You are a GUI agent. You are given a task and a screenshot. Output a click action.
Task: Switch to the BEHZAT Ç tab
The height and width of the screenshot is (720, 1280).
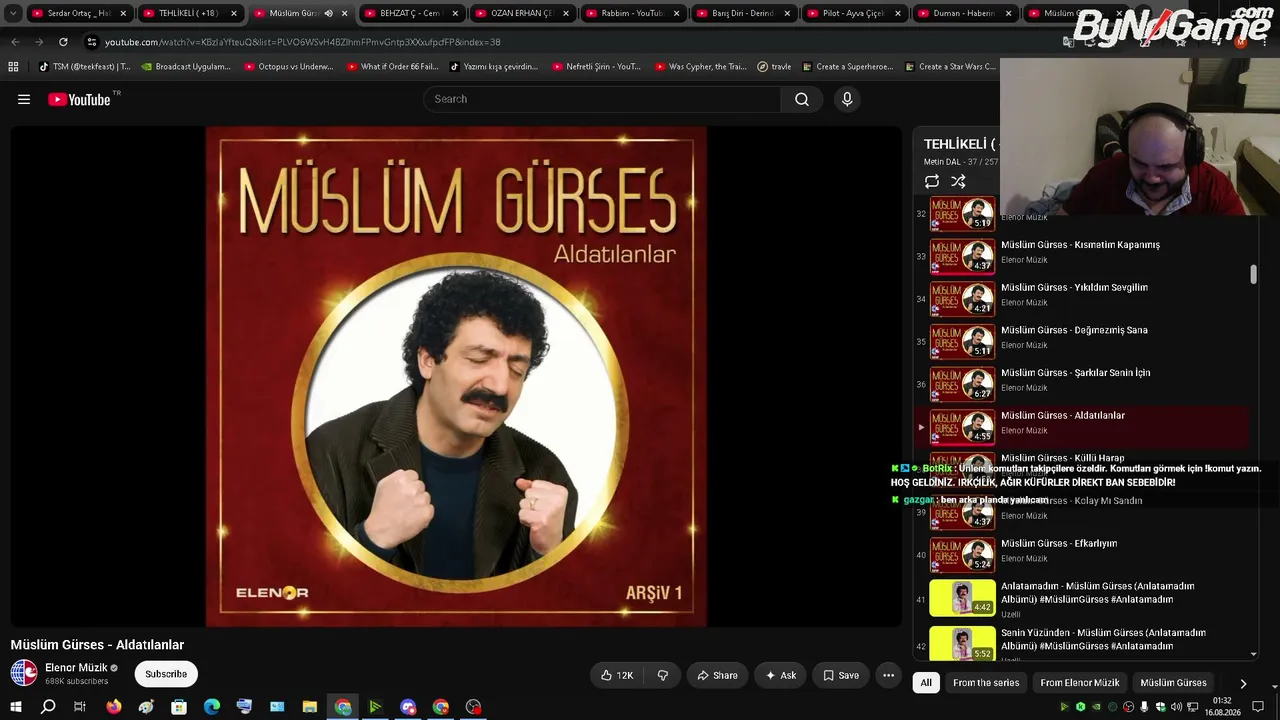[x=412, y=13]
